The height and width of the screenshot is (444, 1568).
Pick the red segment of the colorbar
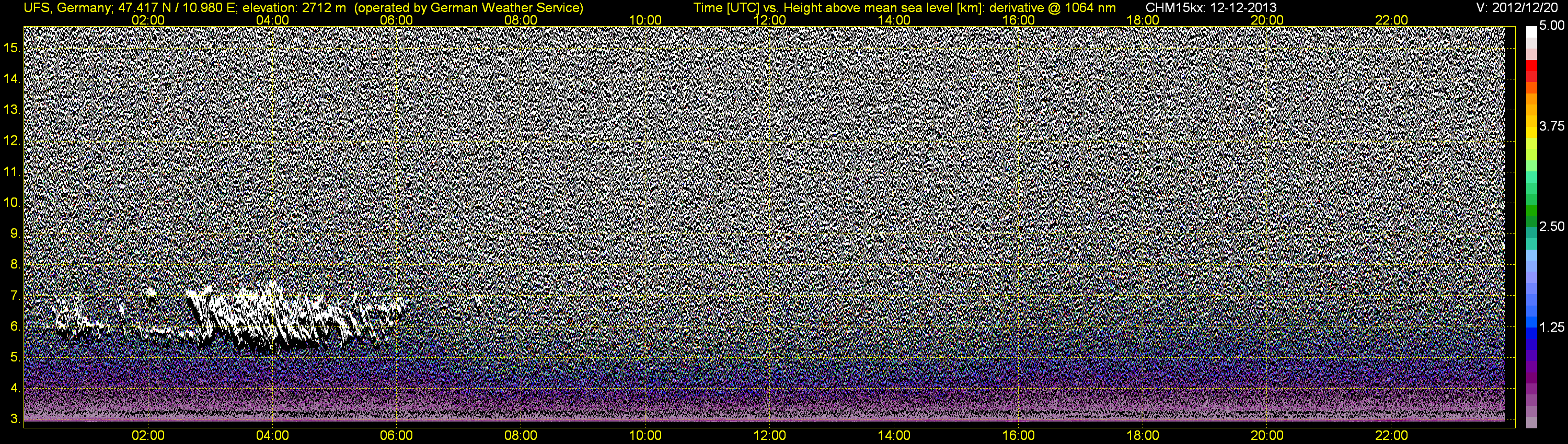coord(1531,66)
